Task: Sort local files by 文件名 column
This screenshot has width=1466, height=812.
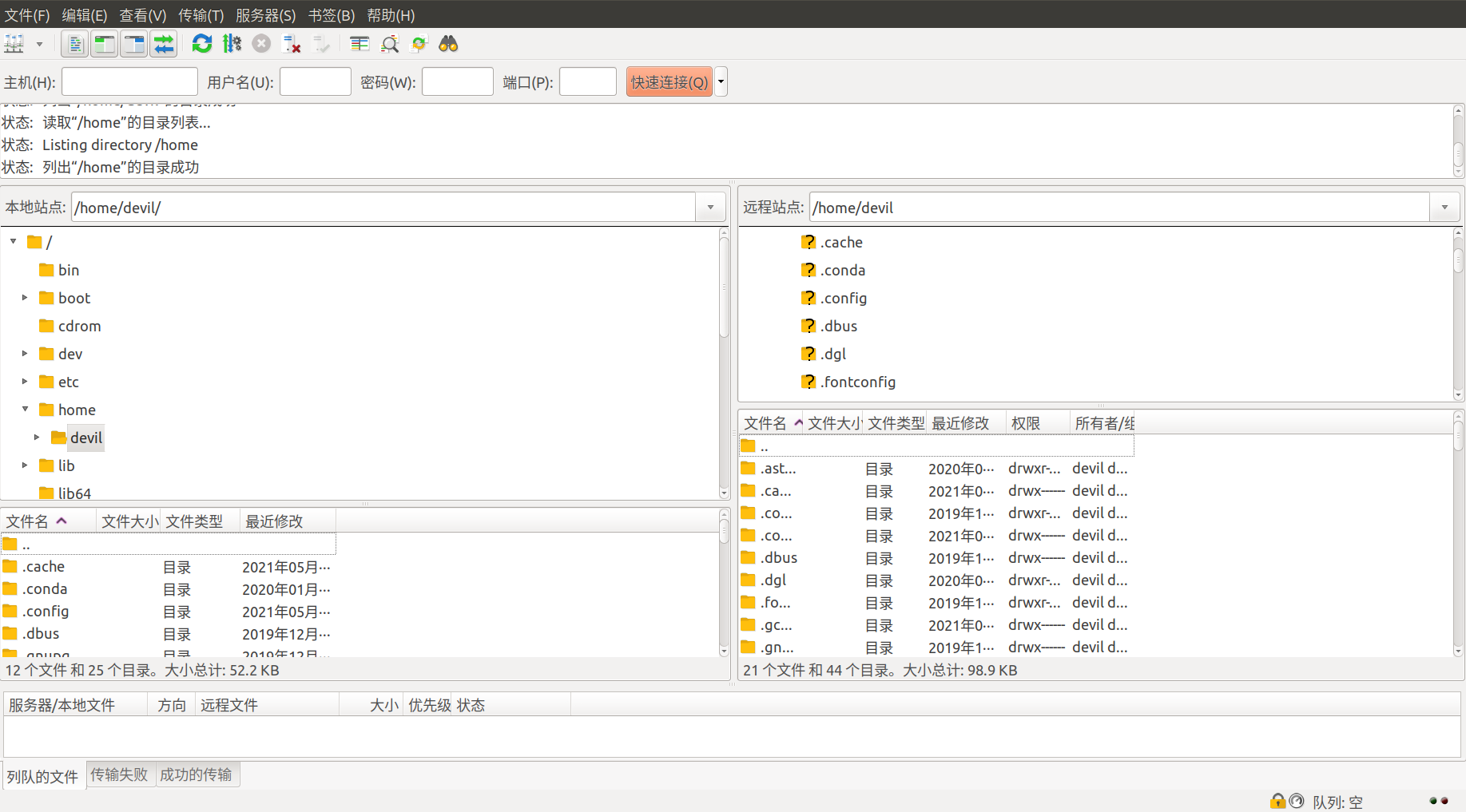Action: coord(49,521)
